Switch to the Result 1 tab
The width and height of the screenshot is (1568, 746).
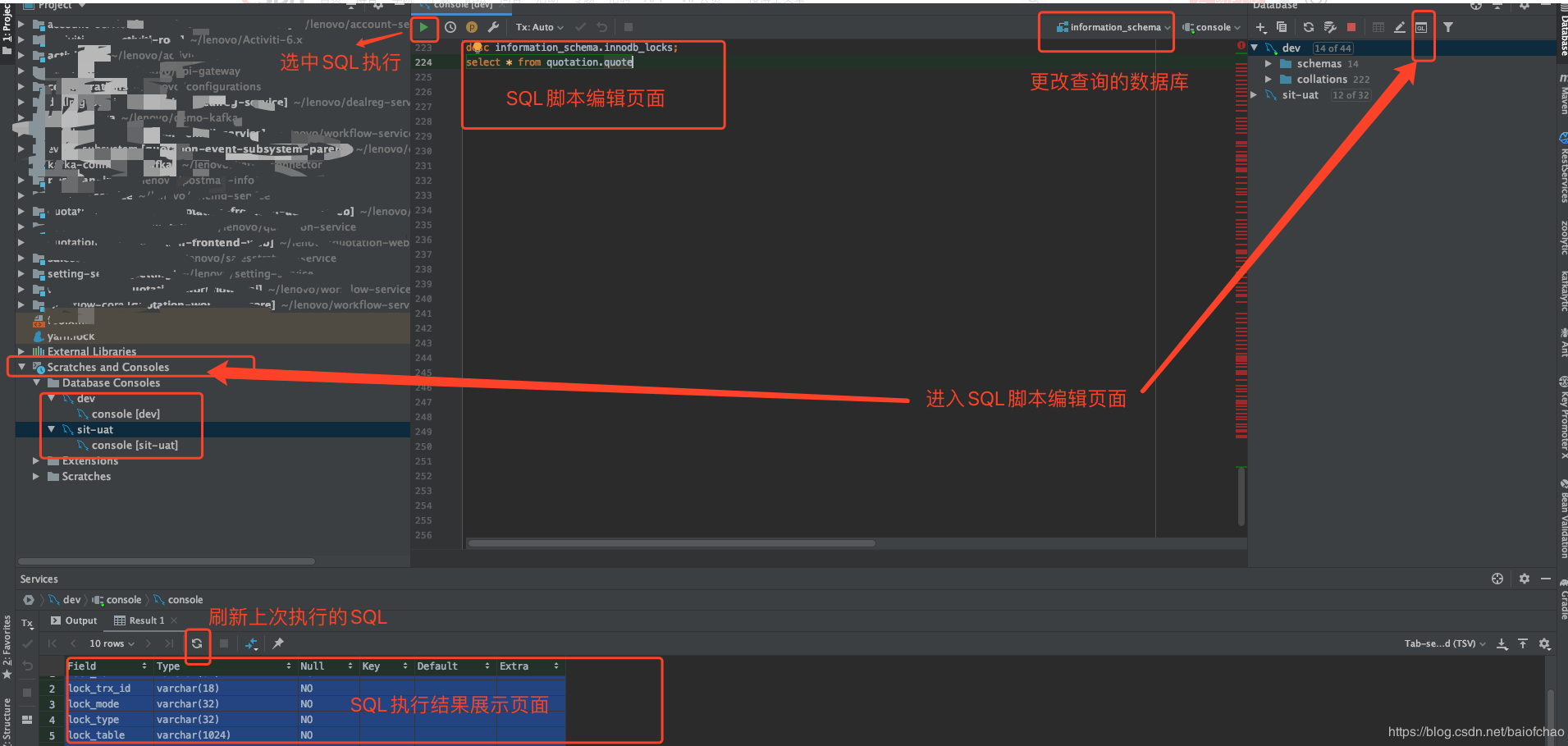[x=139, y=620]
